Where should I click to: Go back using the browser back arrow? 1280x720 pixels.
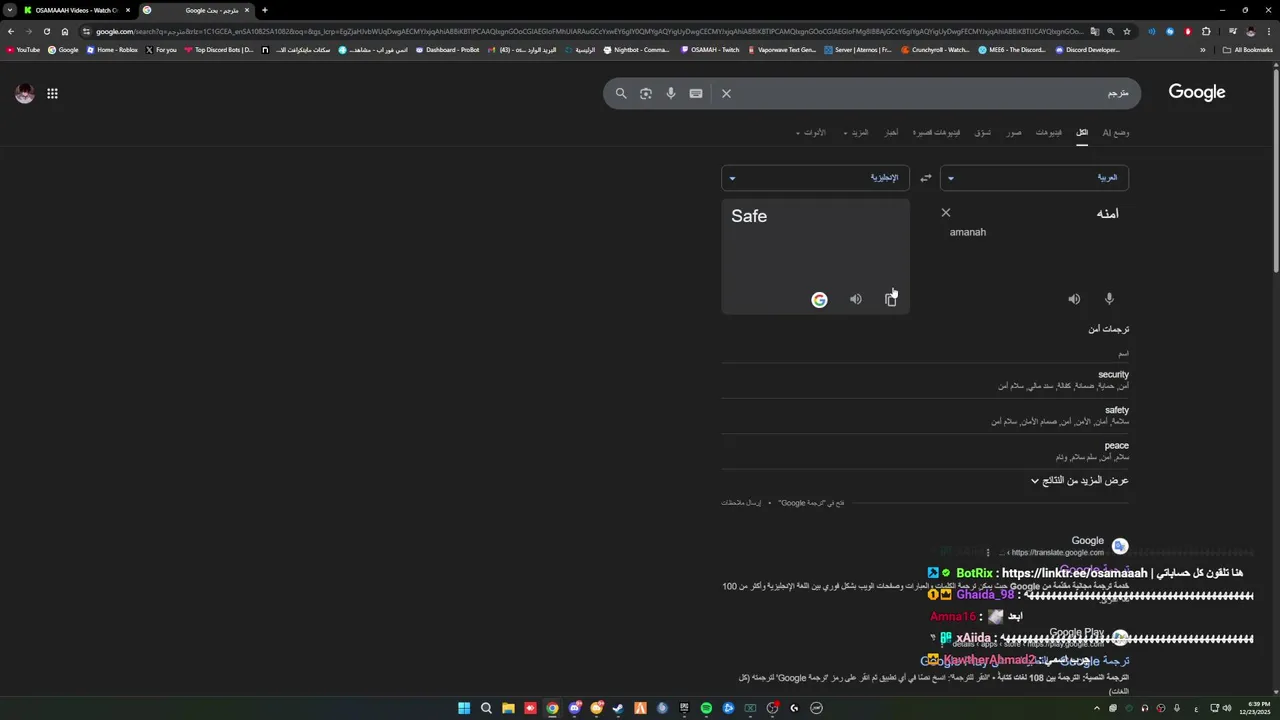tap(11, 31)
